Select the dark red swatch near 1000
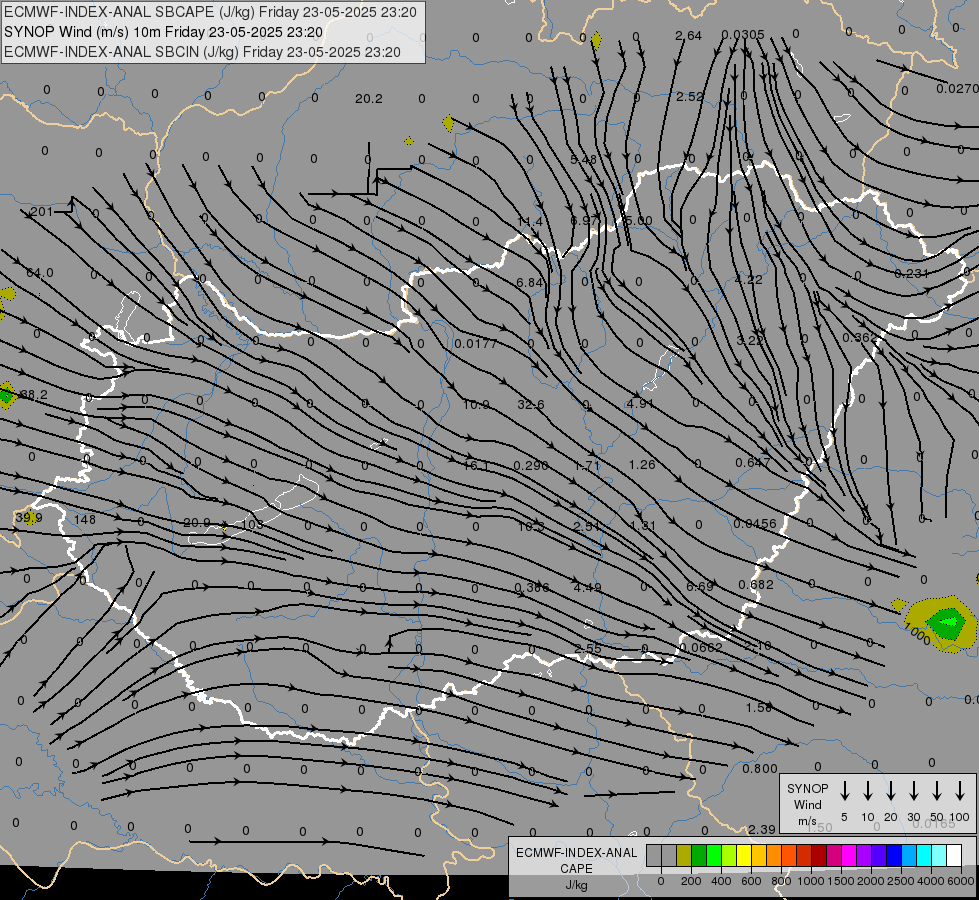 click(x=819, y=856)
